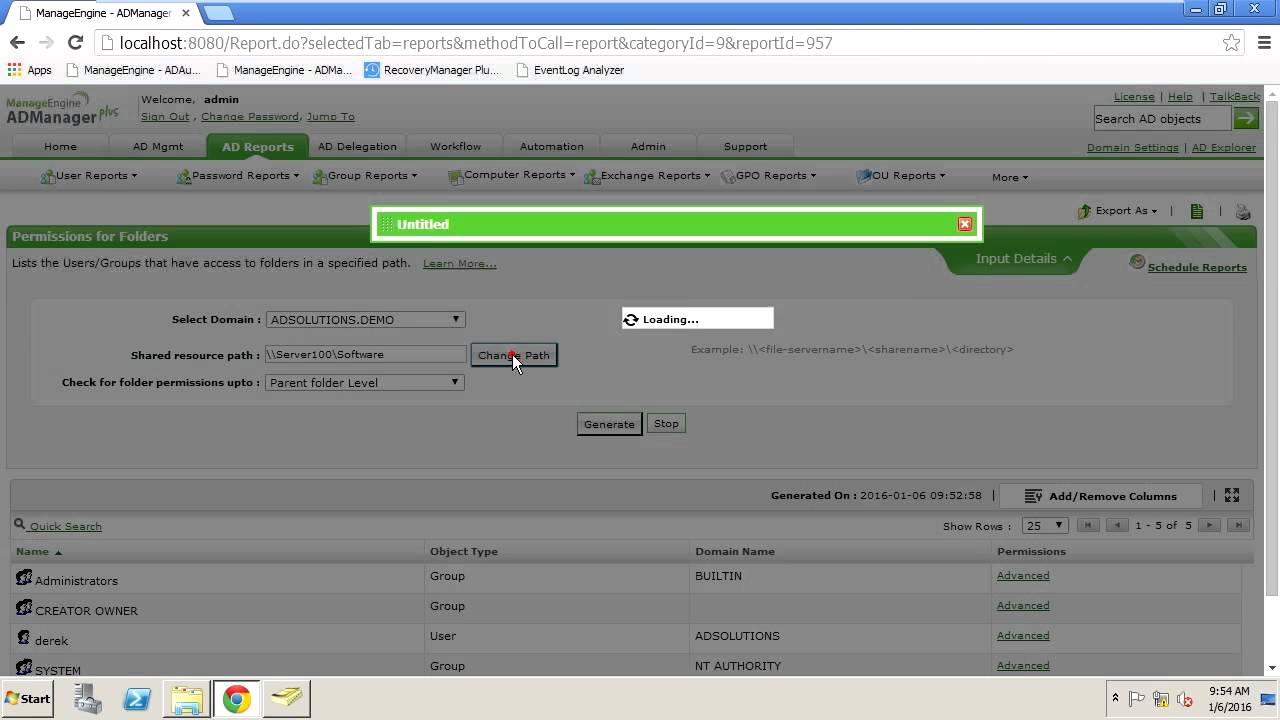Switch to Workflow tab
Screen dimensions: 1280x720
(455, 146)
